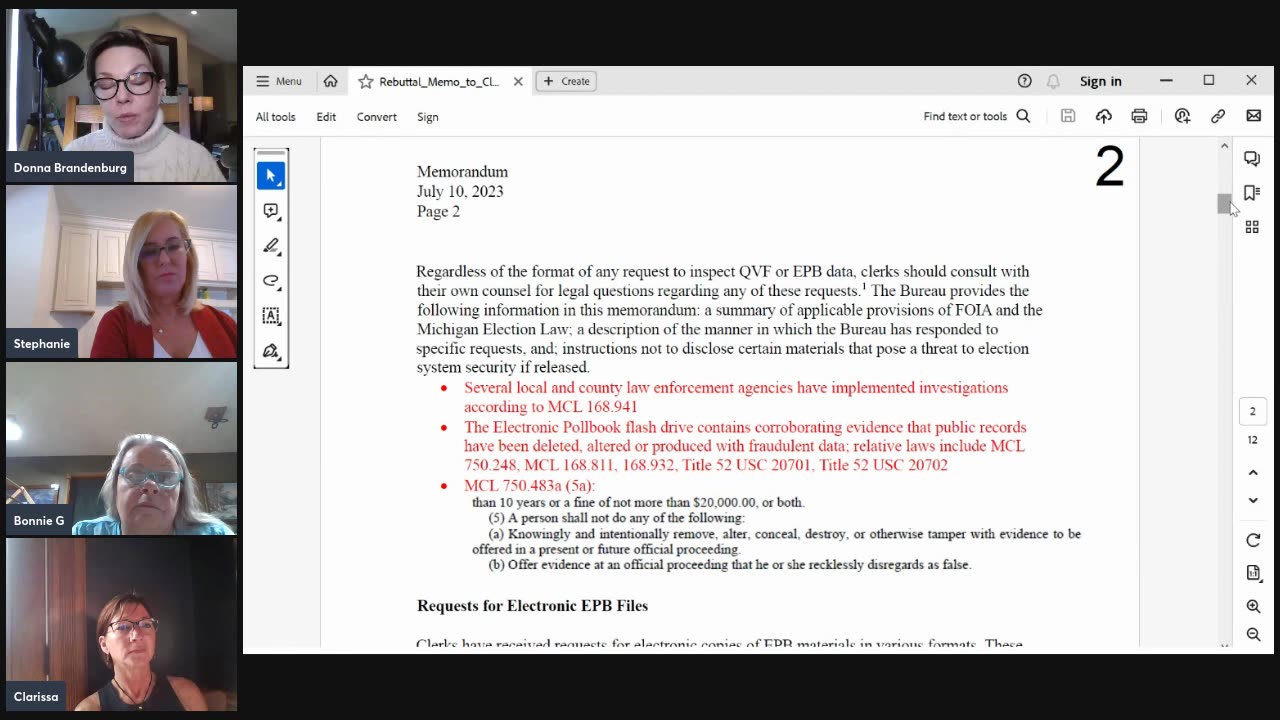Click Sign in
1280x720 pixels.
(1100, 81)
